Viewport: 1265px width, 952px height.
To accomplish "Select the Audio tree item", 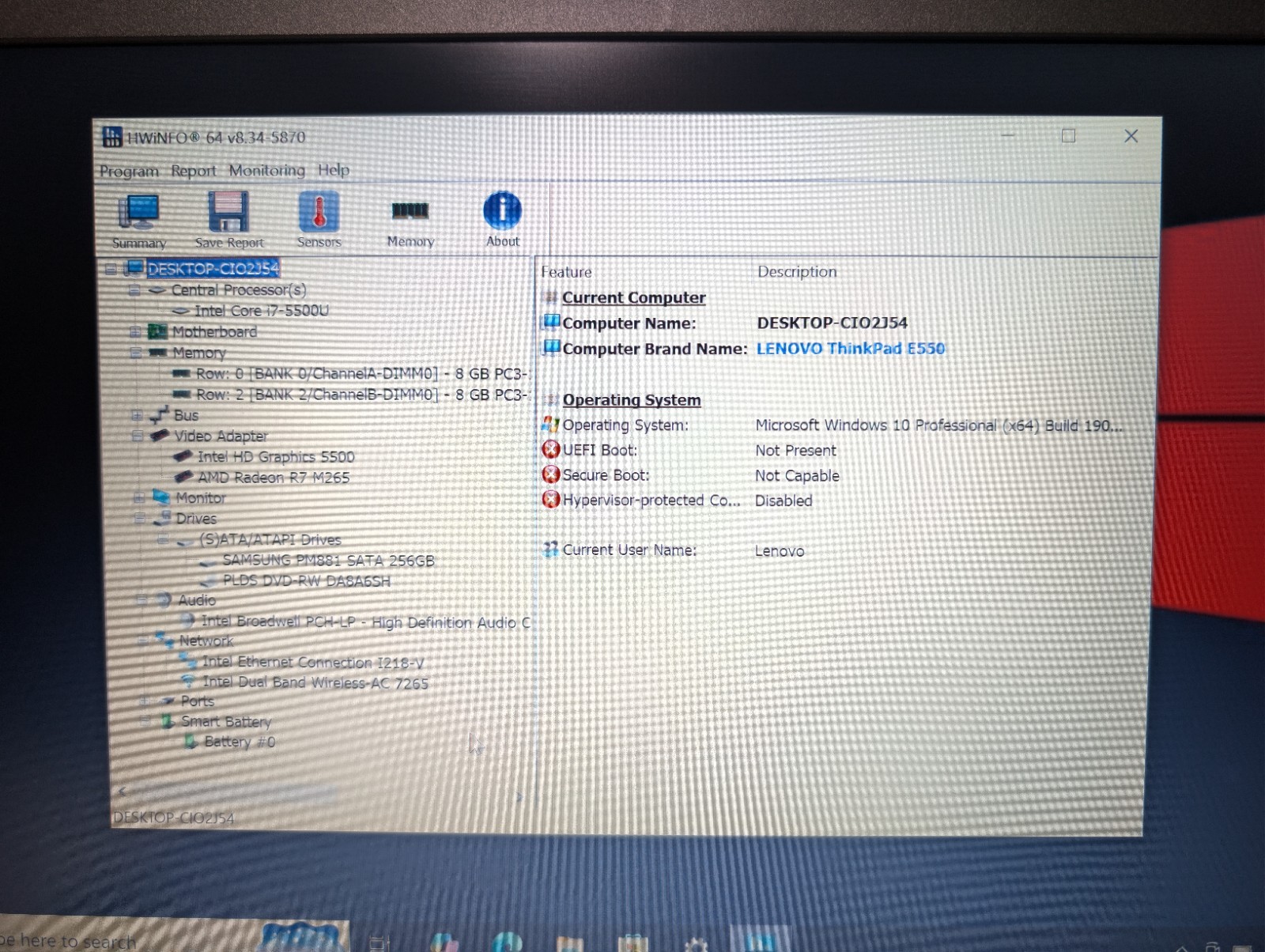I will [197, 600].
